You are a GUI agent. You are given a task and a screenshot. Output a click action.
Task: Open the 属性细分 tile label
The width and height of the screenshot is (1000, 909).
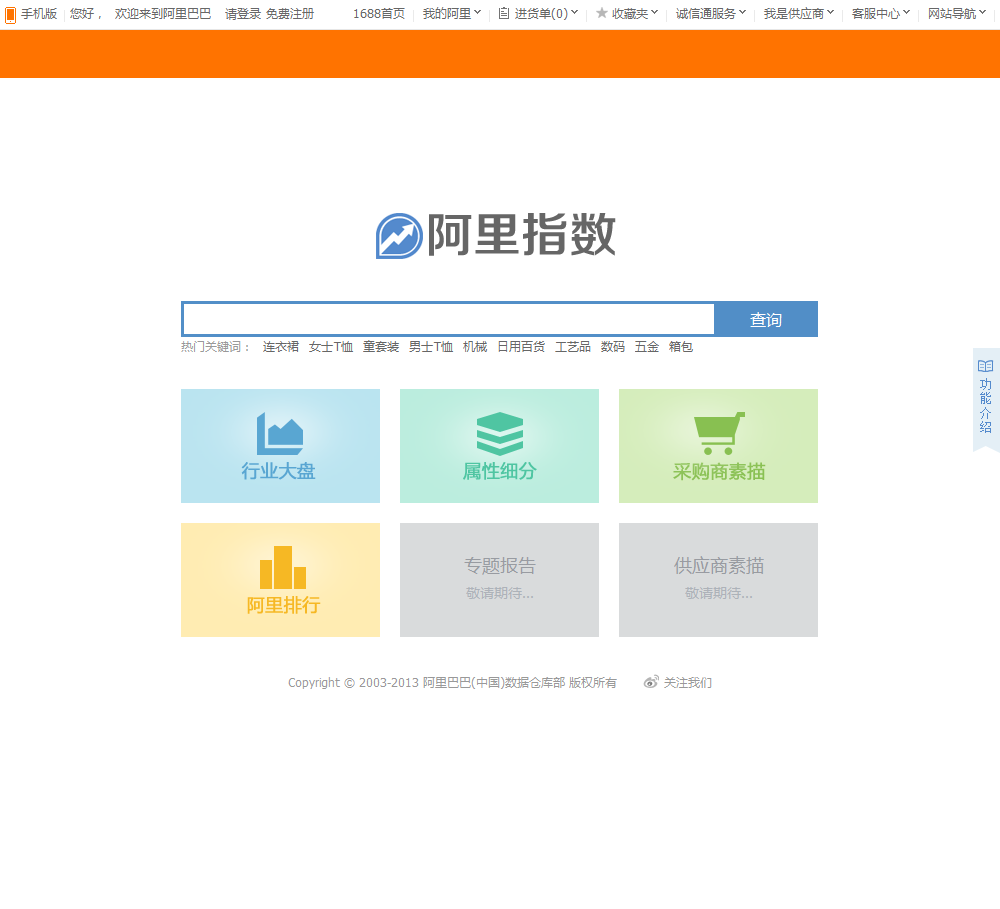tap(499, 471)
